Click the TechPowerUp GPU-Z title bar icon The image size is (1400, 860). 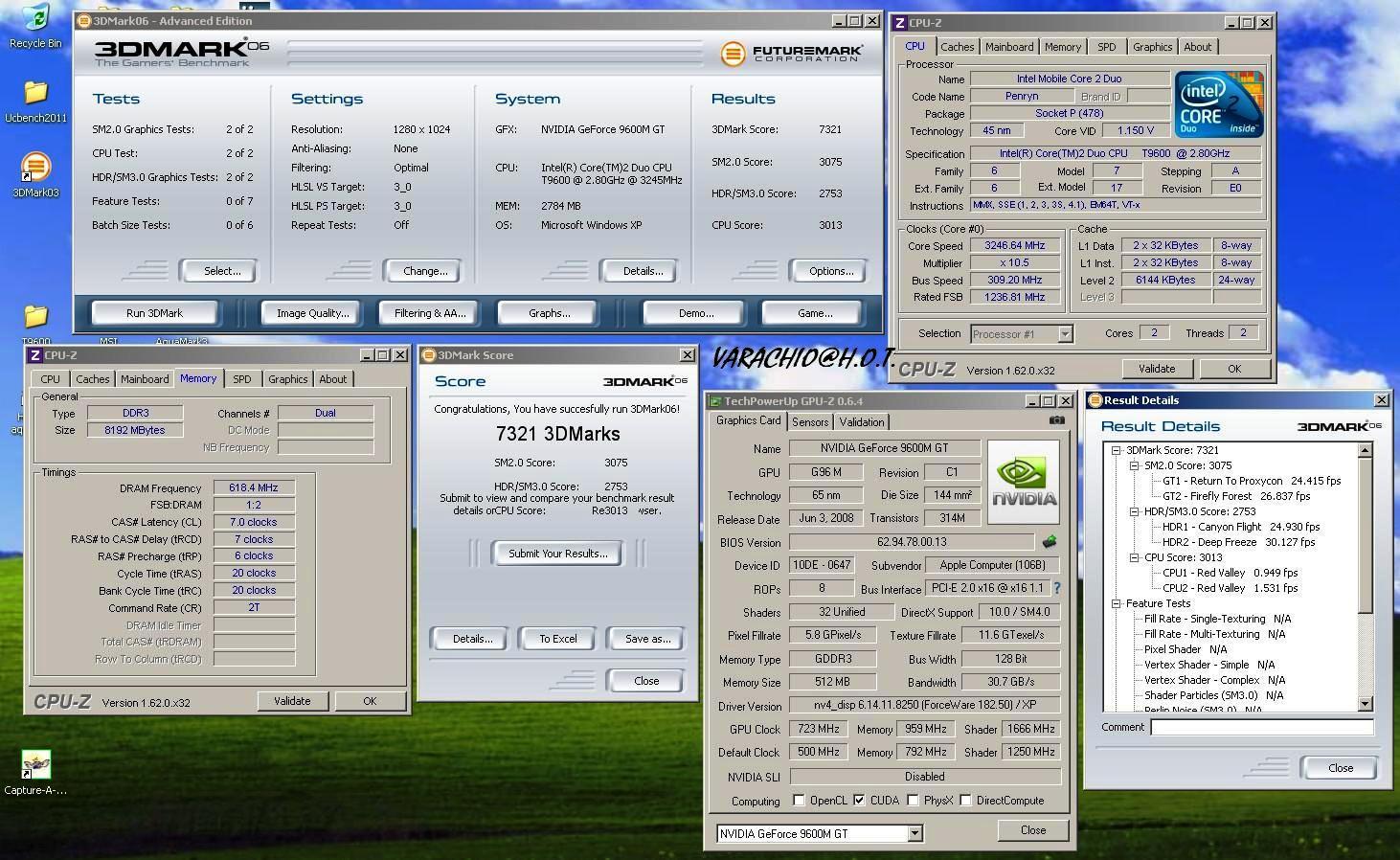tap(714, 401)
